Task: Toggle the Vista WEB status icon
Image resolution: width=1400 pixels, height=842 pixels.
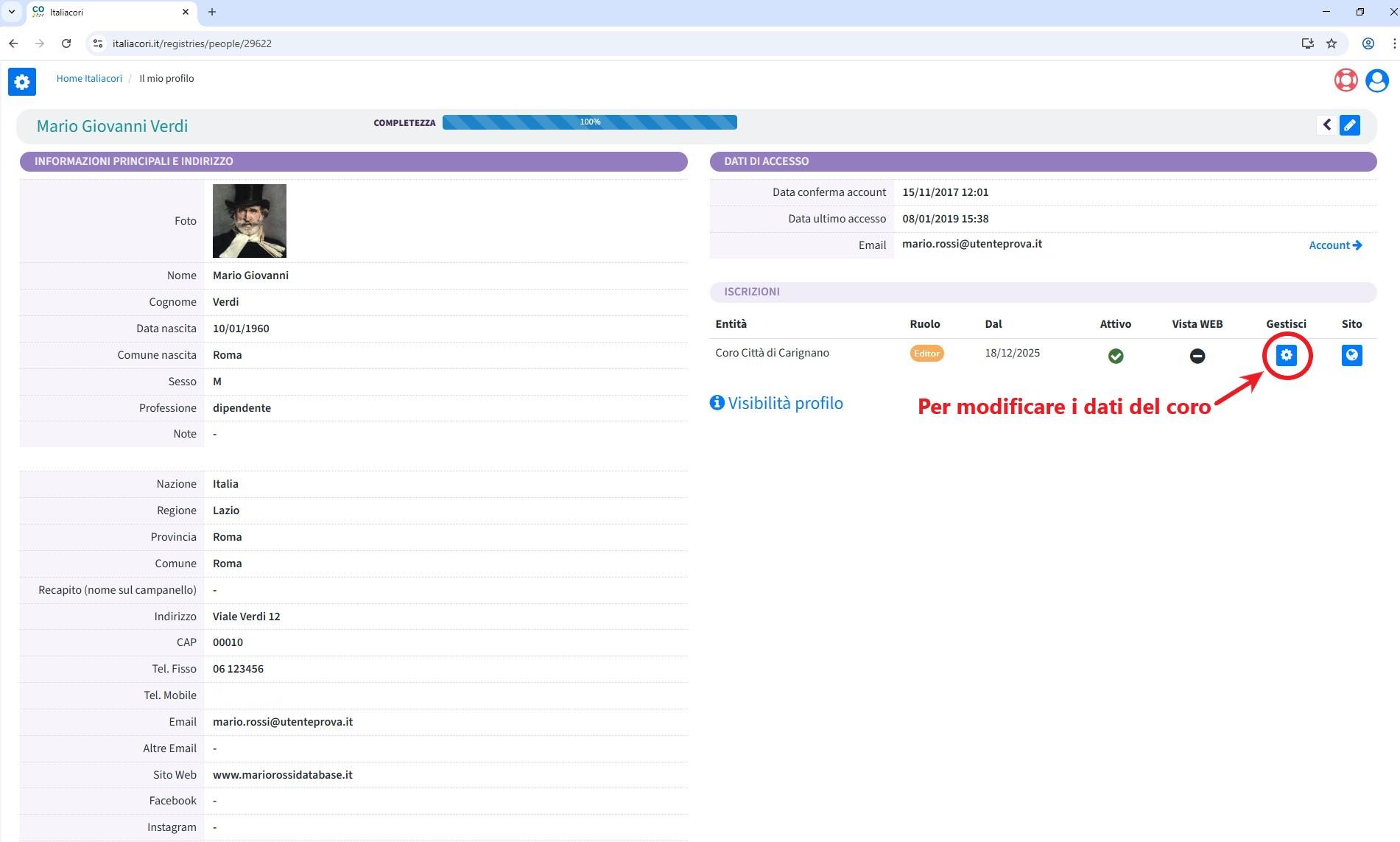Action: click(x=1197, y=356)
